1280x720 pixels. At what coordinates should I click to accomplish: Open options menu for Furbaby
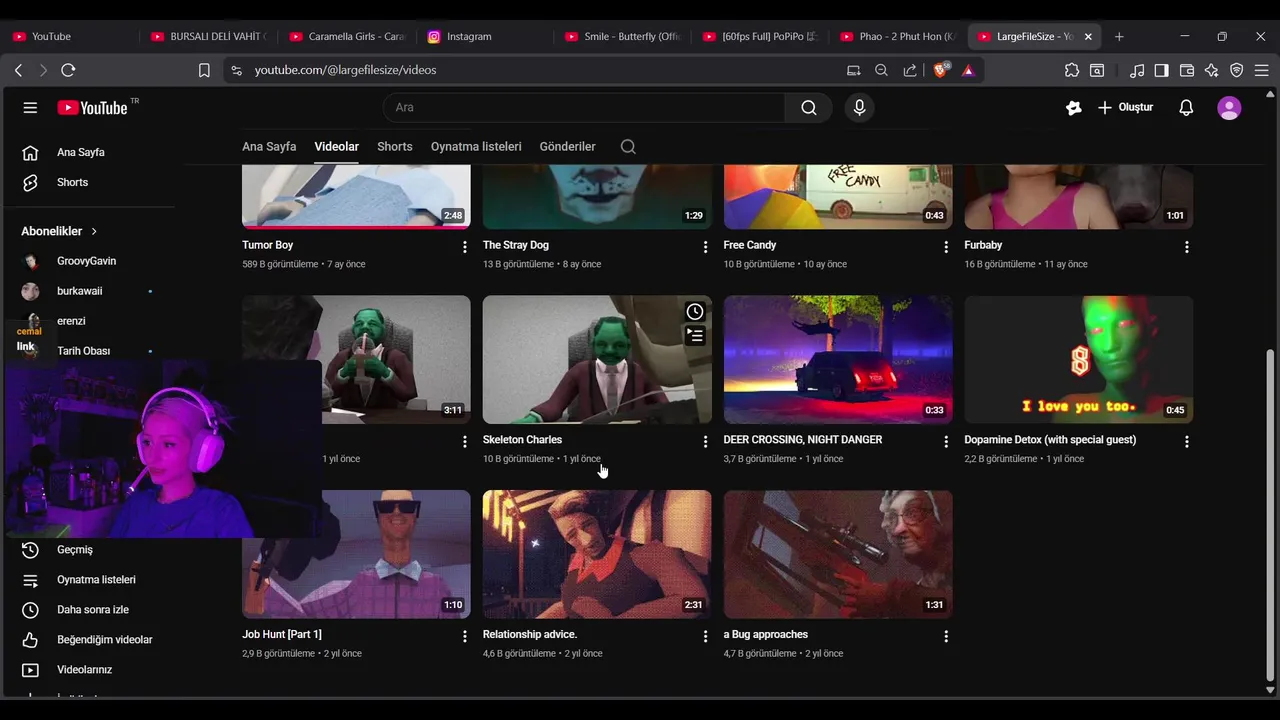pos(1187,247)
